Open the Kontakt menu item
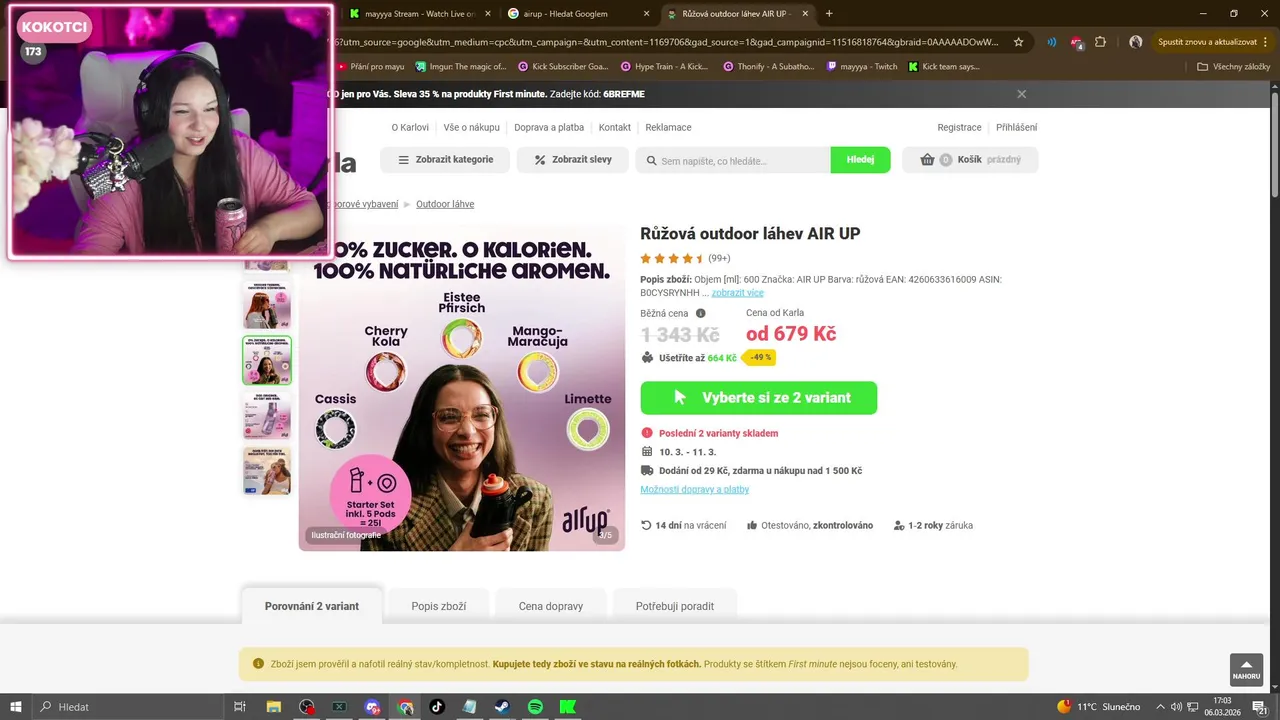The width and height of the screenshot is (1280, 720). pos(615,127)
